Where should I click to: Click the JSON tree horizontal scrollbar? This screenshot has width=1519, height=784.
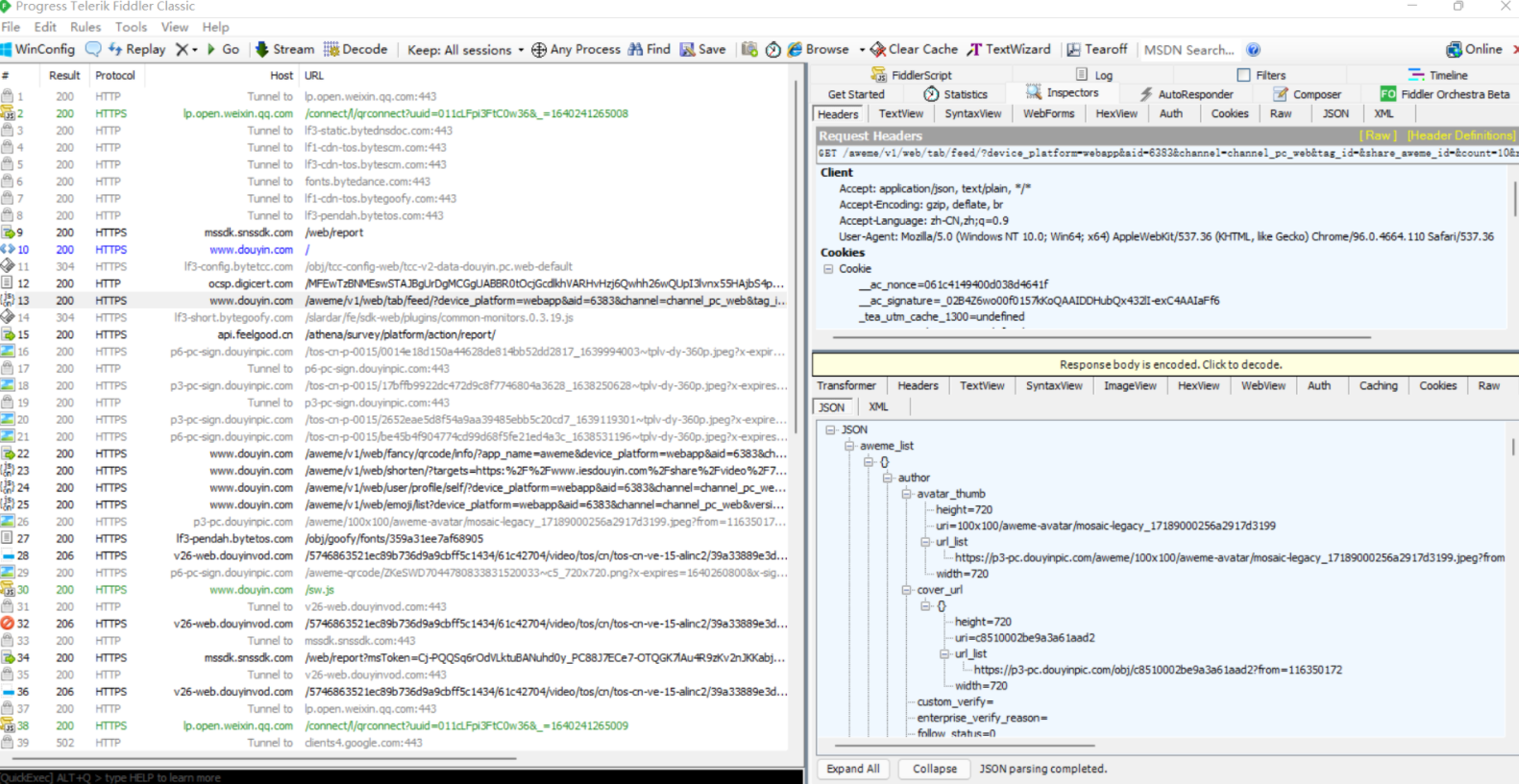tap(966, 745)
